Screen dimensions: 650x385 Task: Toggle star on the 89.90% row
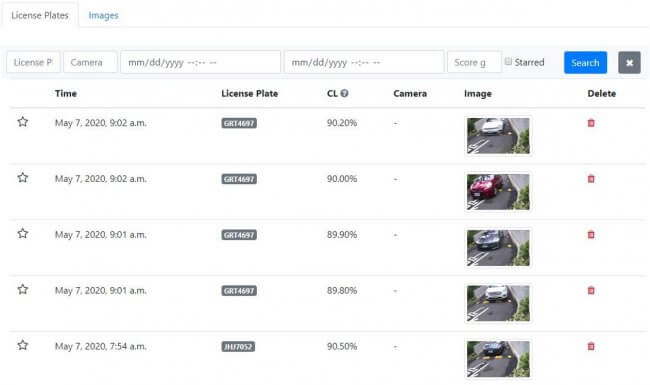(23, 234)
